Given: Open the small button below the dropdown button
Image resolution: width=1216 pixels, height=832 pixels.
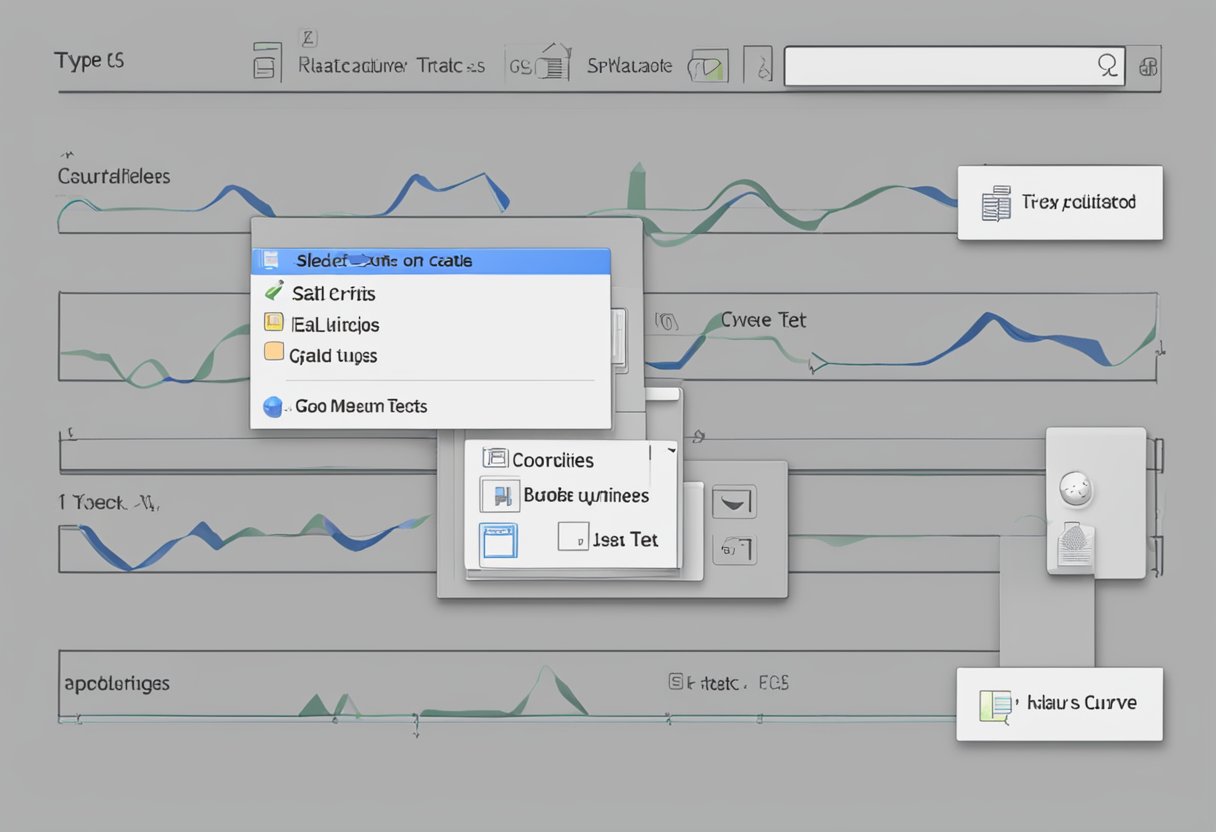Looking at the screenshot, I should [x=733, y=548].
